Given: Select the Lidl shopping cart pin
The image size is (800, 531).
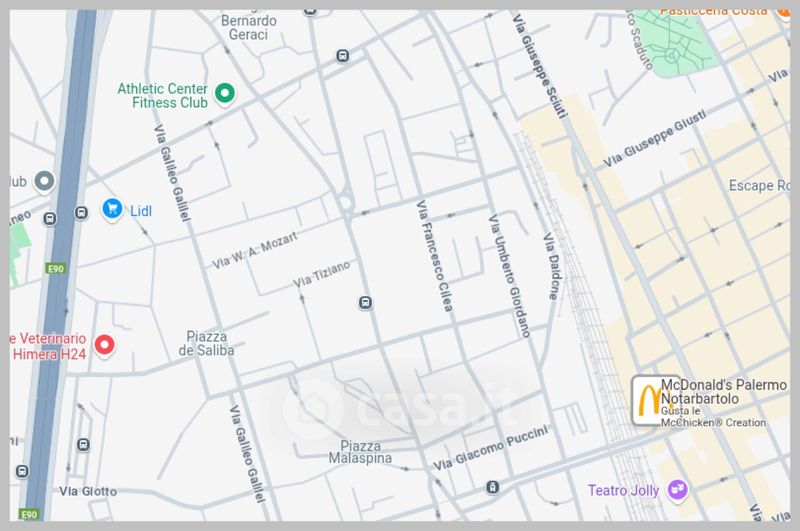Looking at the screenshot, I should click(x=112, y=209).
